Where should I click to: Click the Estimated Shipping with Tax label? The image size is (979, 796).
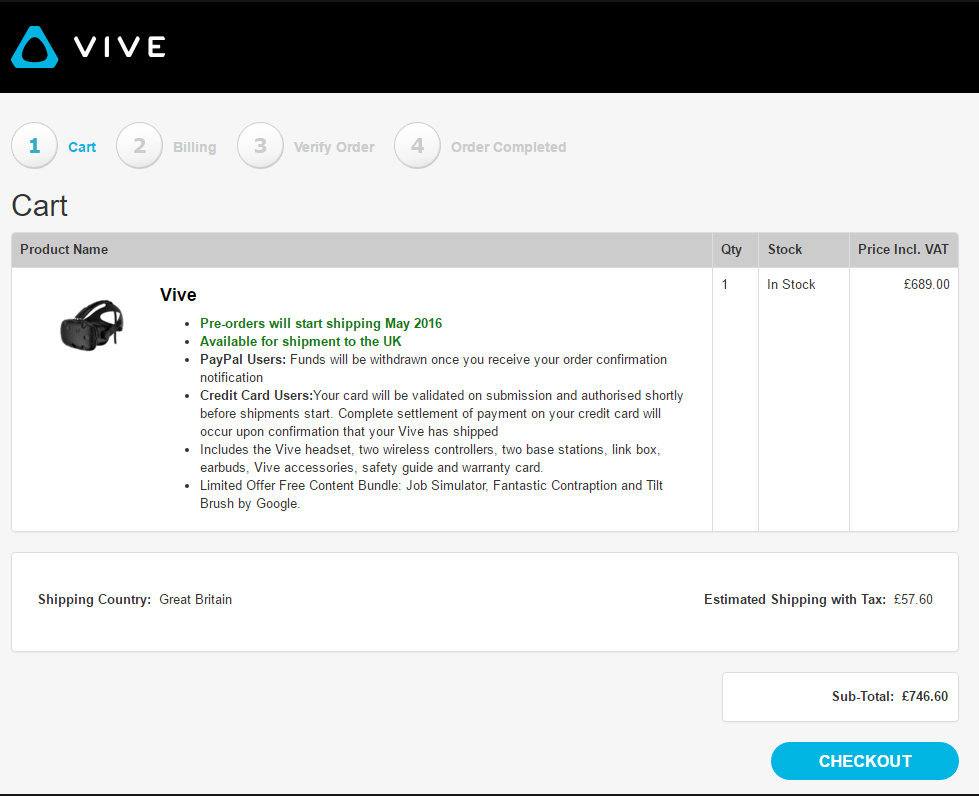click(x=795, y=599)
